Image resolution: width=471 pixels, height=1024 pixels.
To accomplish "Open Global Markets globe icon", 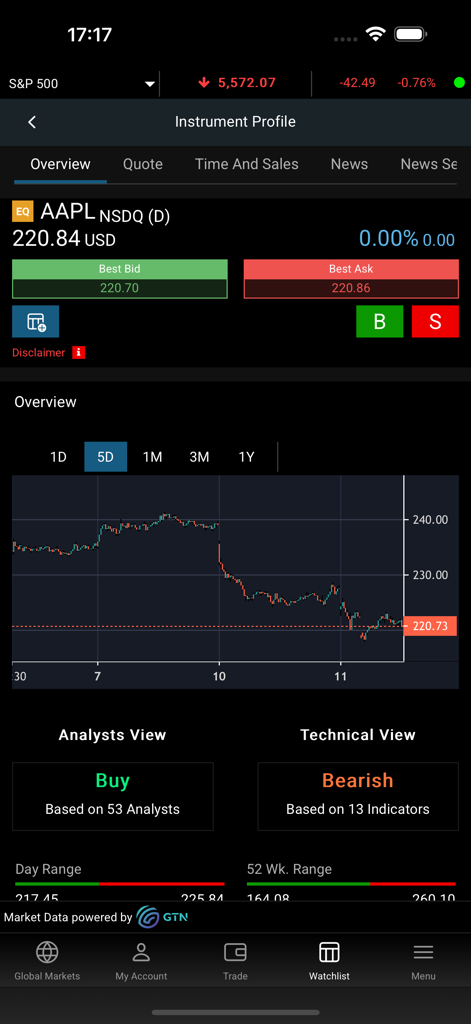I will [x=47, y=953].
